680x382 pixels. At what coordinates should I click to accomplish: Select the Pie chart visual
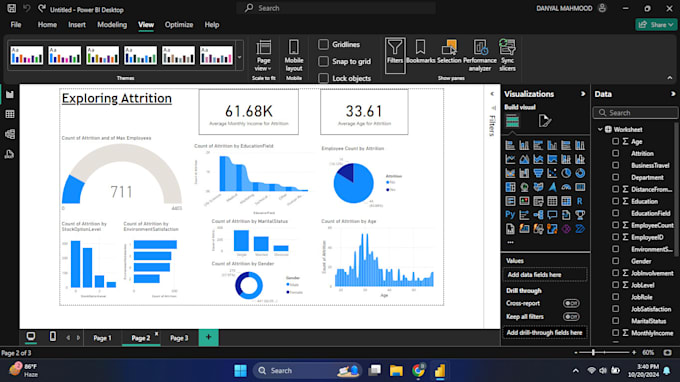tap(566, 173)
